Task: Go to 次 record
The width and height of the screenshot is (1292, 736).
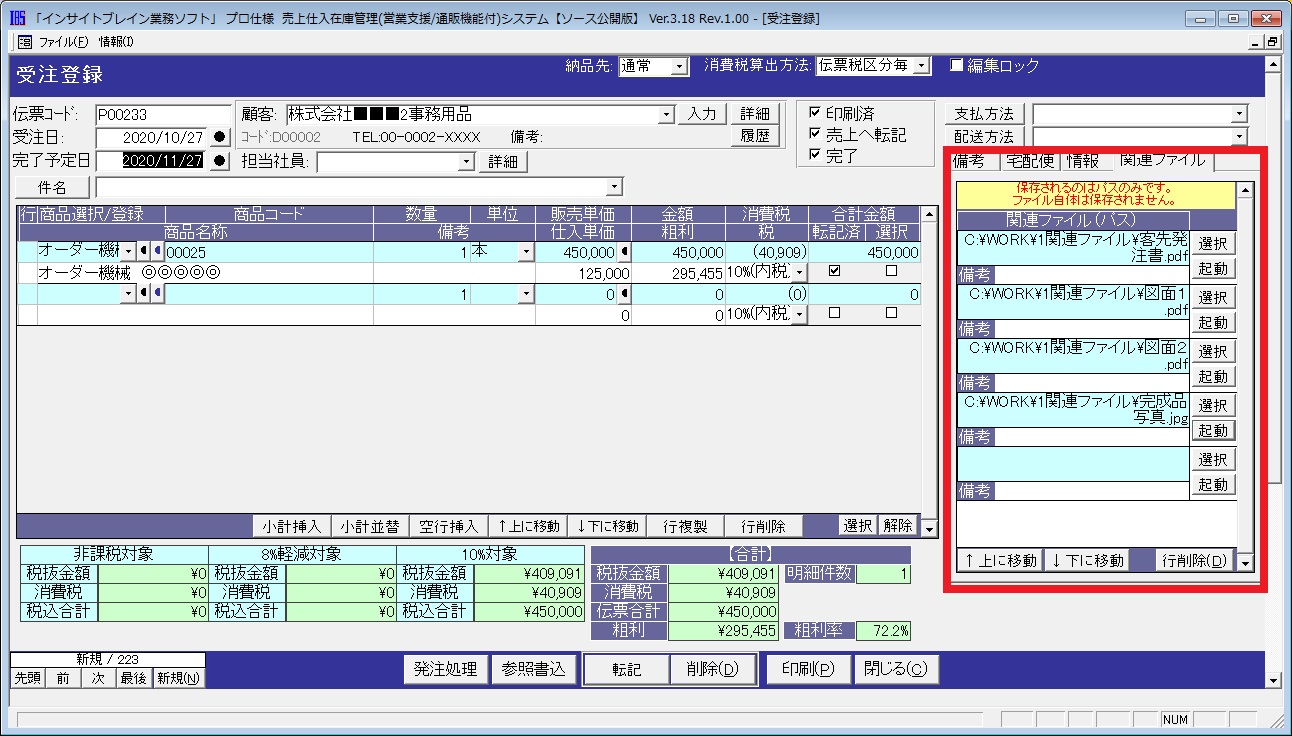Action: point(99,678)
